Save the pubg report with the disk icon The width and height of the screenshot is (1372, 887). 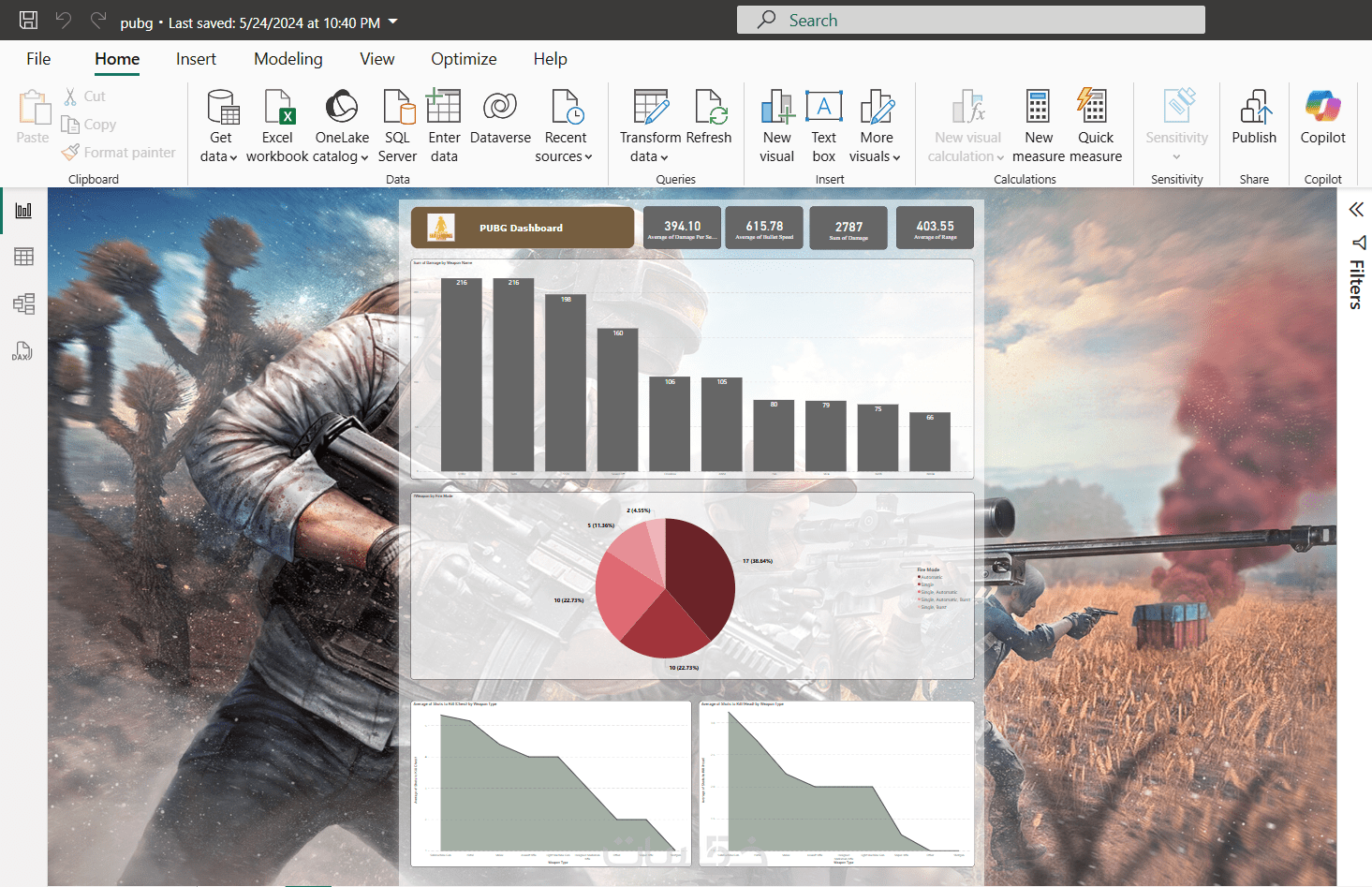tap(29, 20)
